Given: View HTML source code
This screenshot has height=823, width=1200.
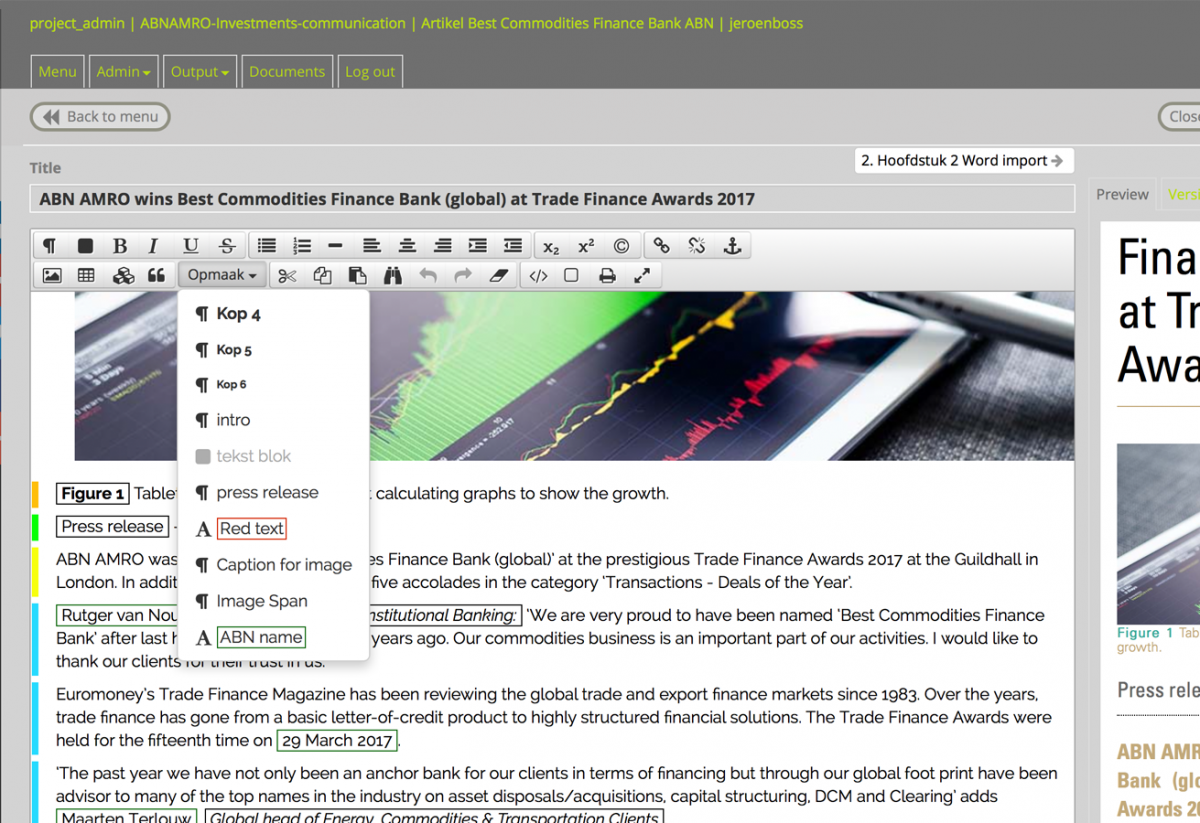Looking at the screenshot, I should pyautogui.click(x=538, y=276).
